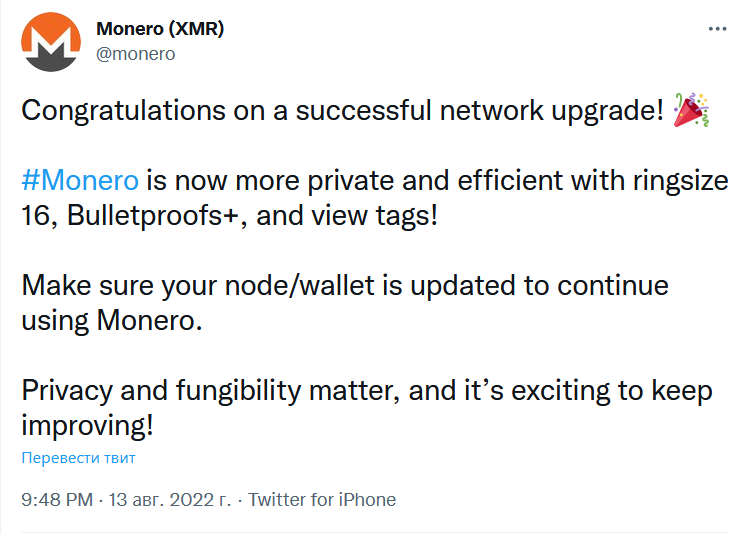Click the word "Privacy" in the tweet
Screen dimensions: 749x534
coord(69,390)
